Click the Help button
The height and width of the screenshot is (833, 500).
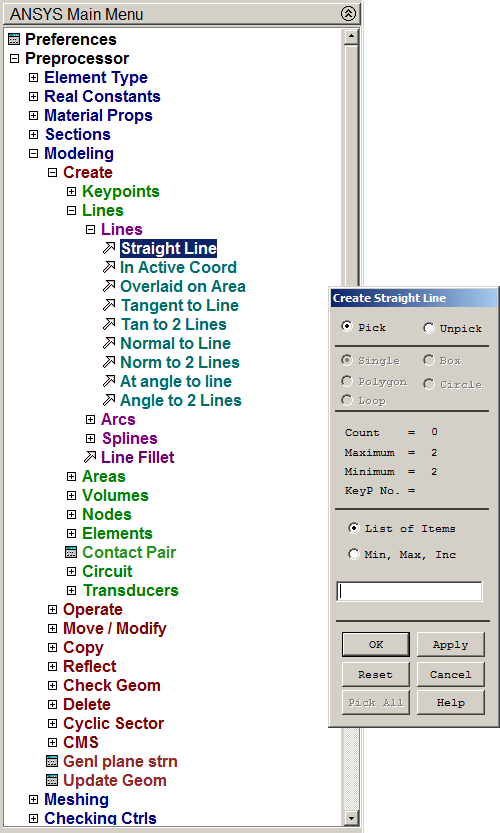click(x=451, y=702)
